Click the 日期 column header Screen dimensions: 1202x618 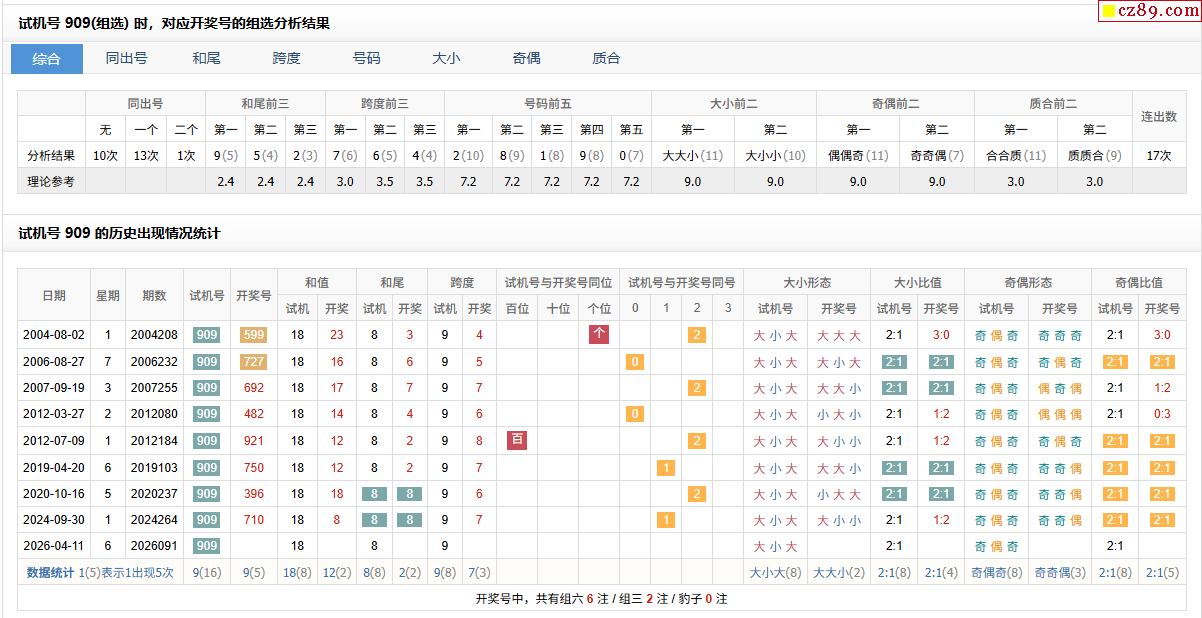click(x=54, y=295)
